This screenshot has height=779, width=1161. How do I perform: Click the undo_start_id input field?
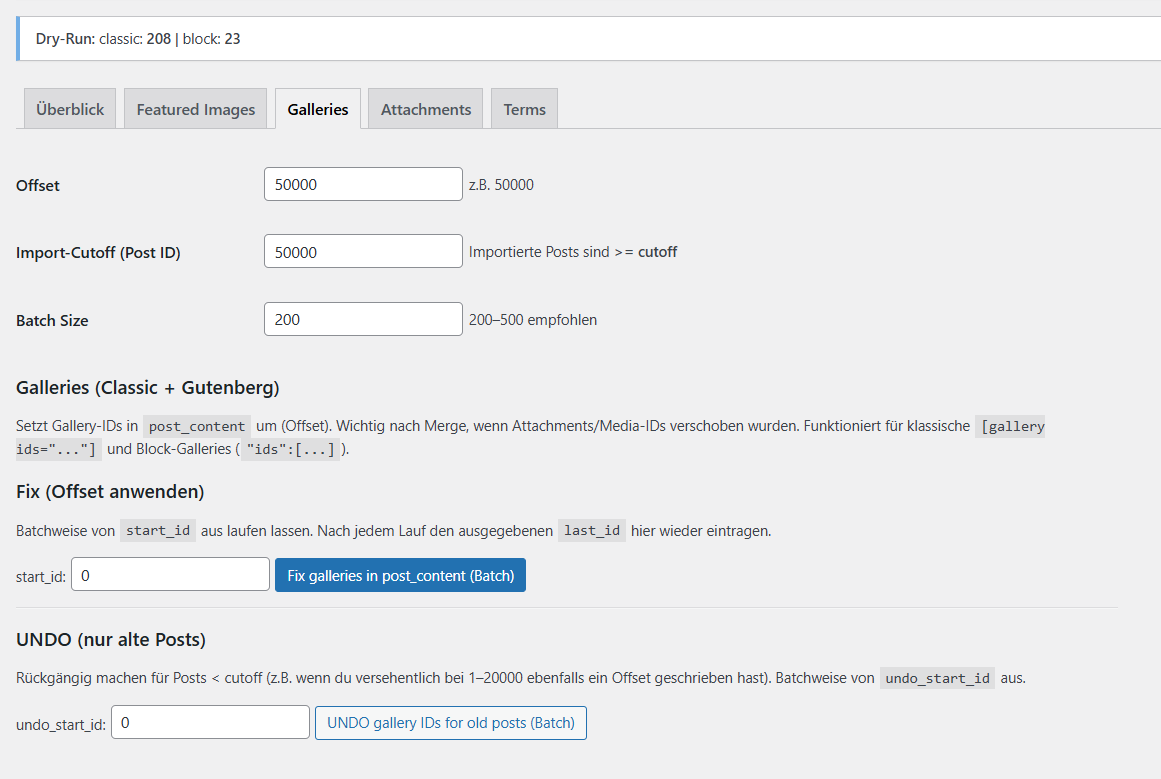(x=210, y=723)
